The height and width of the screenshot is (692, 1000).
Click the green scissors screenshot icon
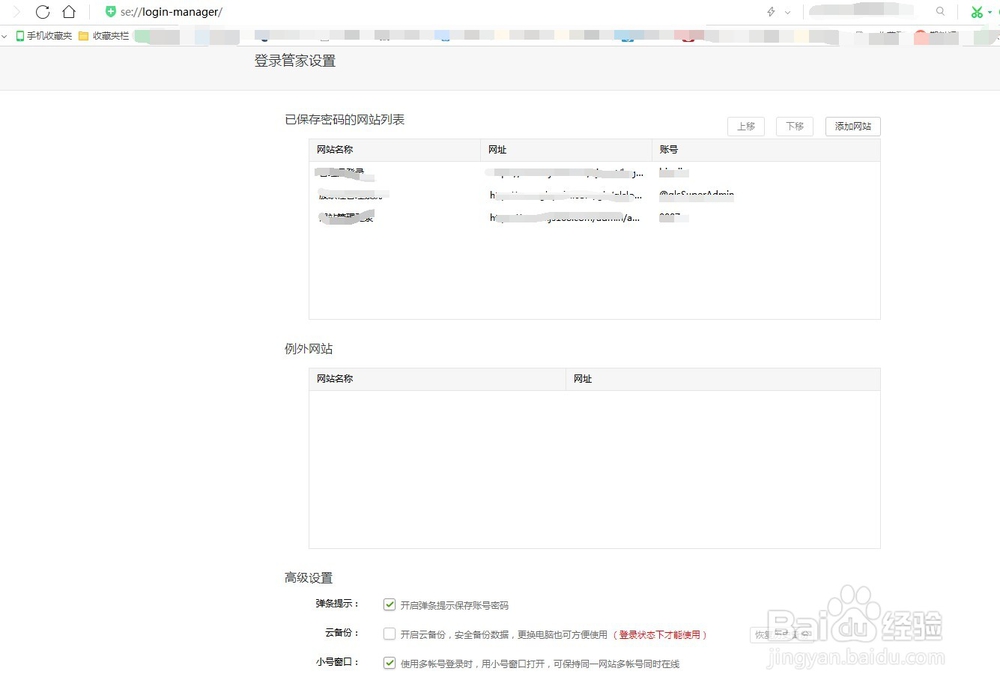pyautogui.click(x=977, y=11)
